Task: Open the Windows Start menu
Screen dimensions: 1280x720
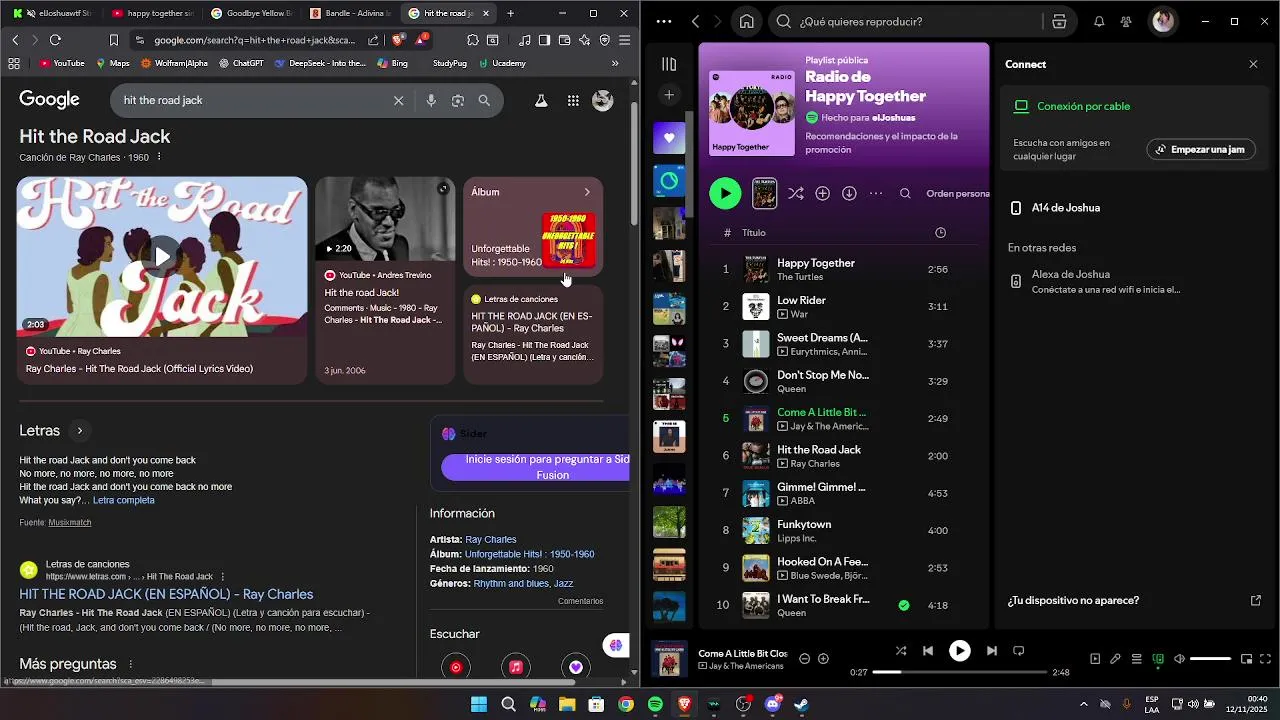Action: [x=479, y=704]
